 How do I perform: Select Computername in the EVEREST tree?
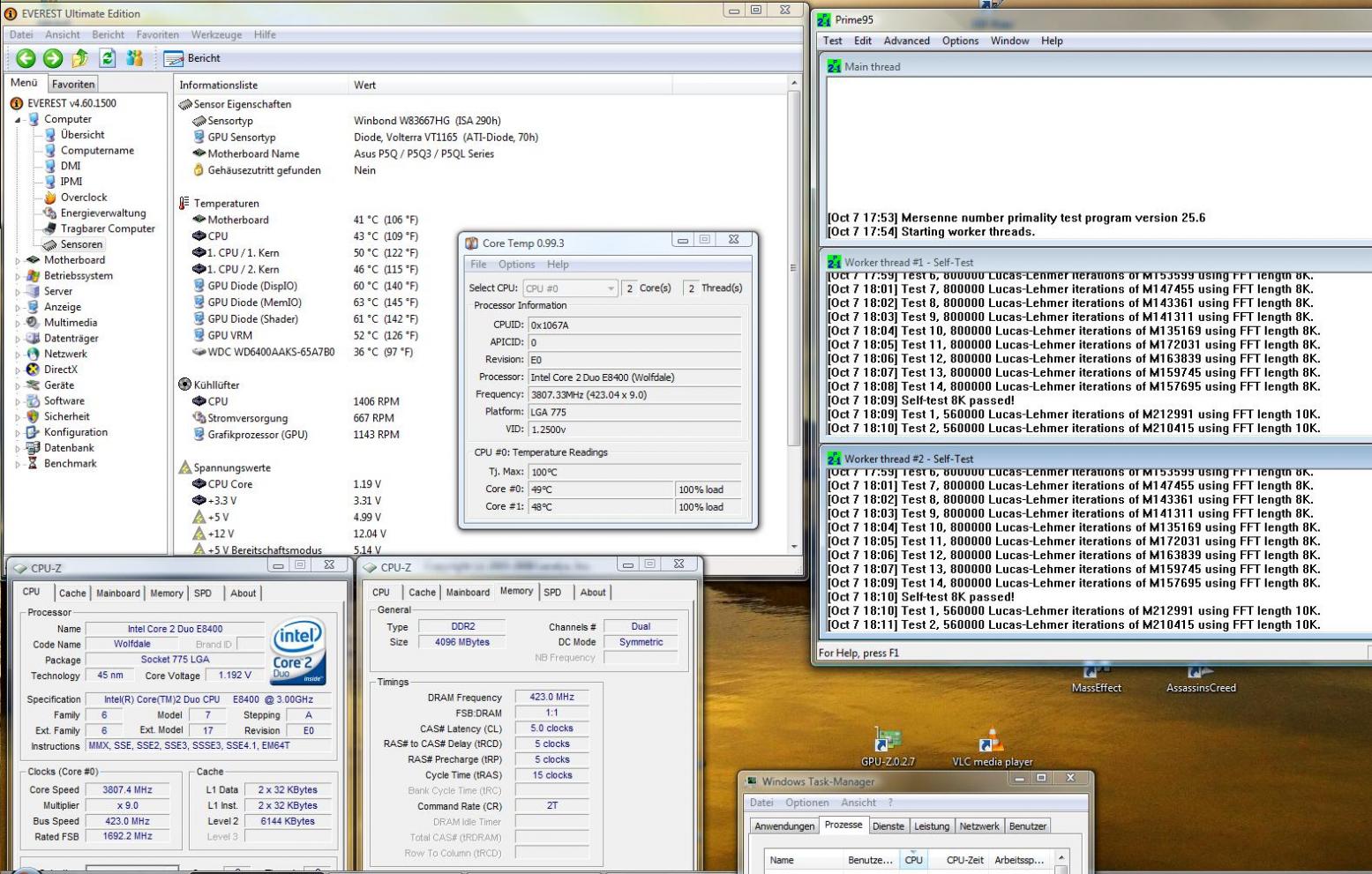(97, 151)
